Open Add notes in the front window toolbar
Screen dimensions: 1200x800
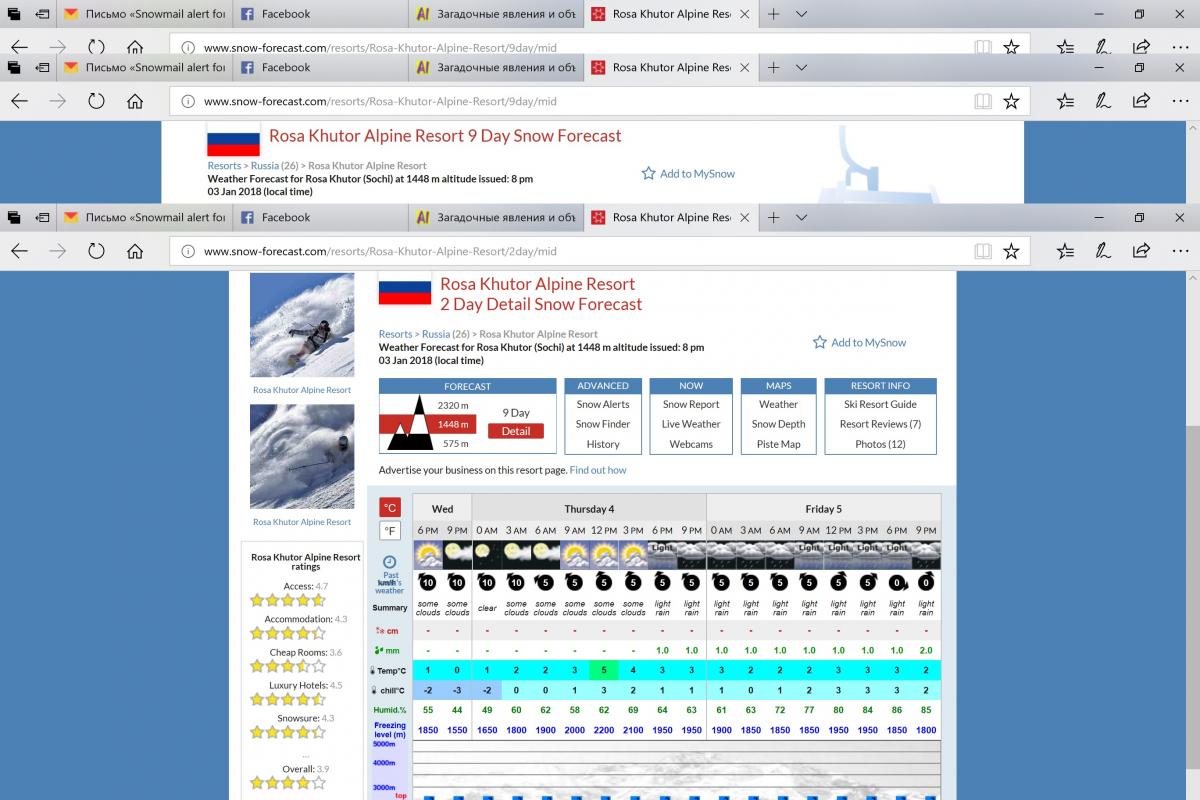(1102, 251)
